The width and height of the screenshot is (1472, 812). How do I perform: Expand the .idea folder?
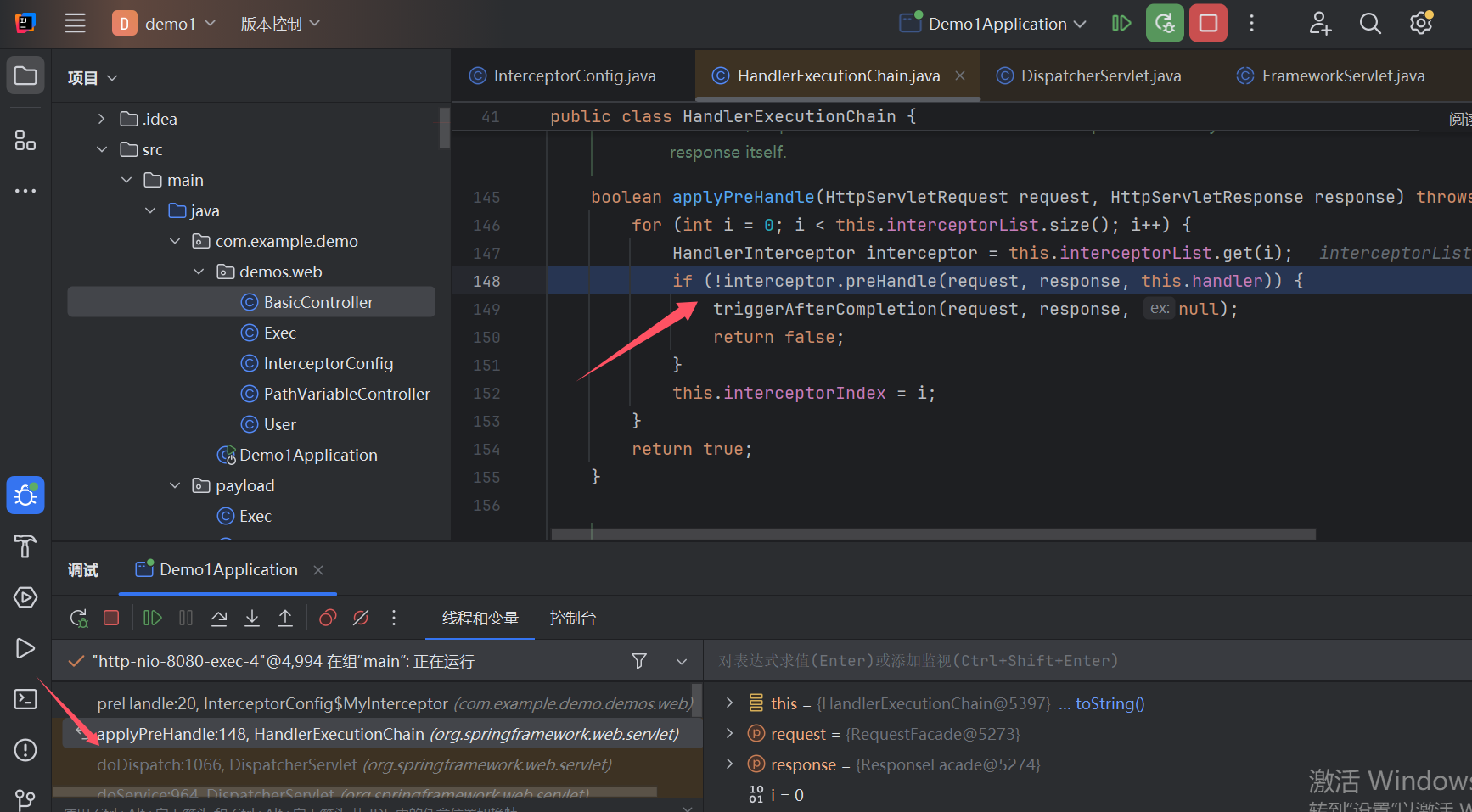pos(101,119)
